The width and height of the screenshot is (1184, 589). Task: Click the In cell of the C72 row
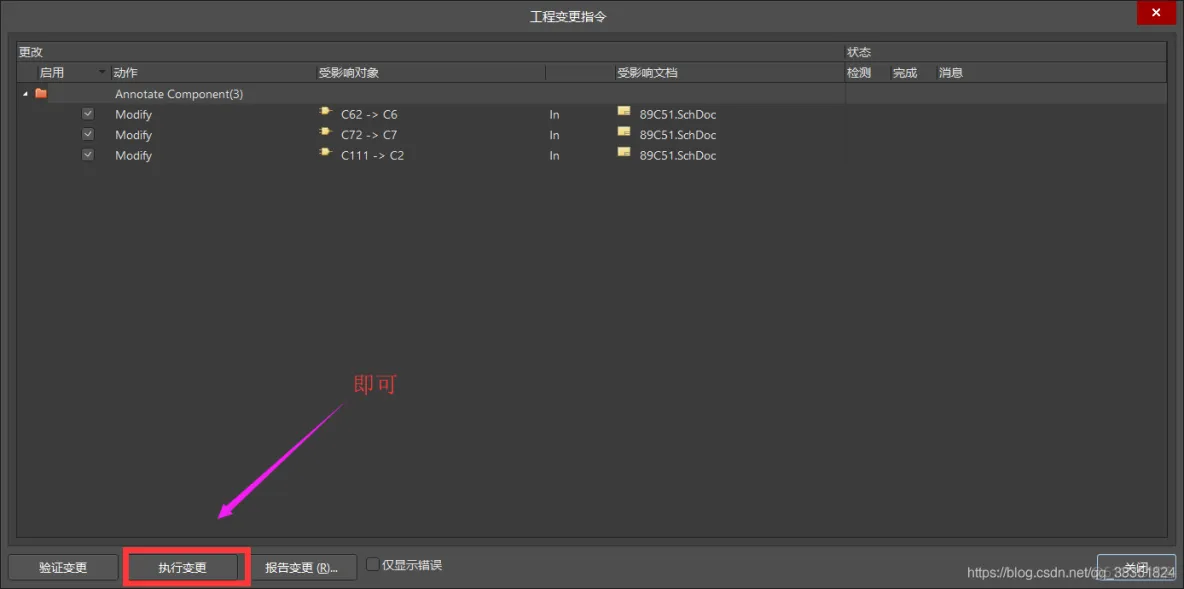[554, 135]
